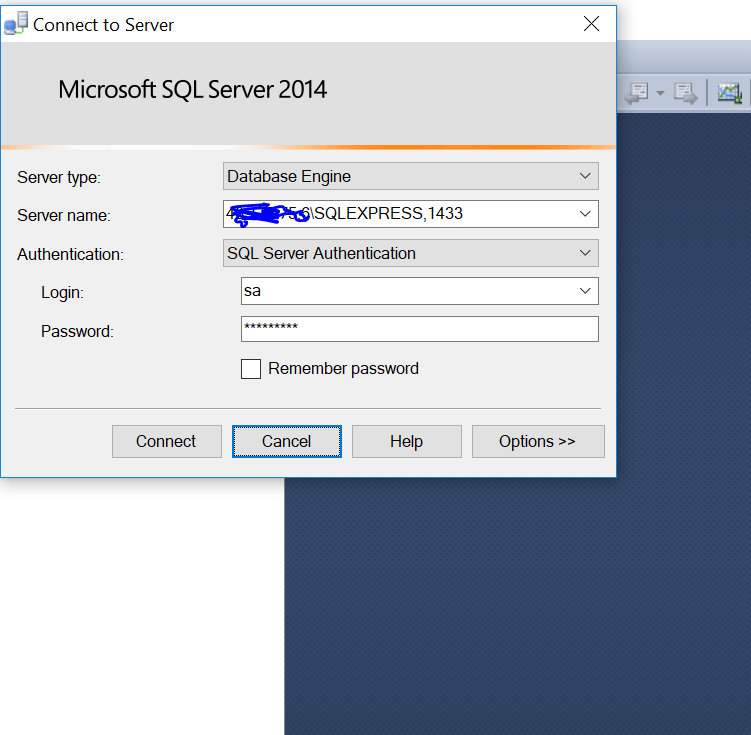Expand the Authentication mode dropdown

click(x=585, y=253)
